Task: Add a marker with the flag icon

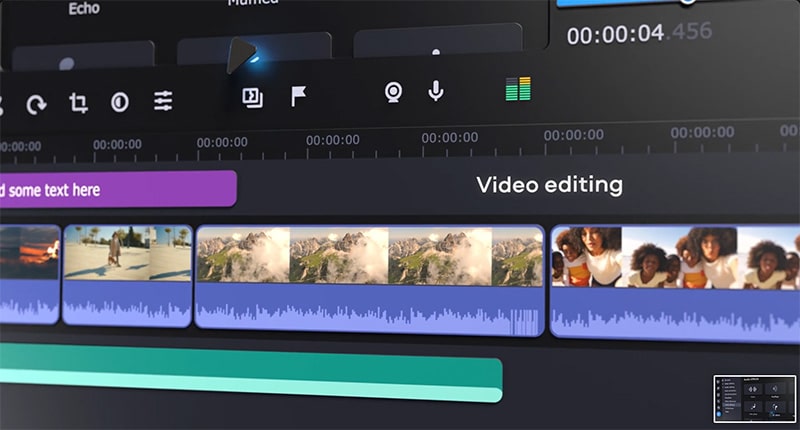Action: [298, 96]
